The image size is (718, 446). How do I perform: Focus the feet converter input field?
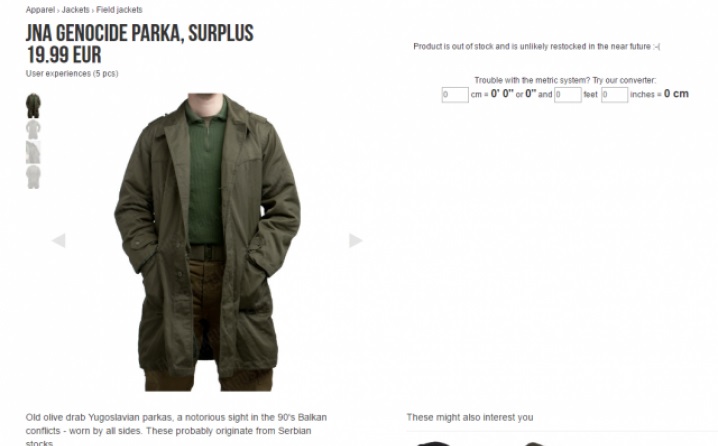[x=568, y=95]
